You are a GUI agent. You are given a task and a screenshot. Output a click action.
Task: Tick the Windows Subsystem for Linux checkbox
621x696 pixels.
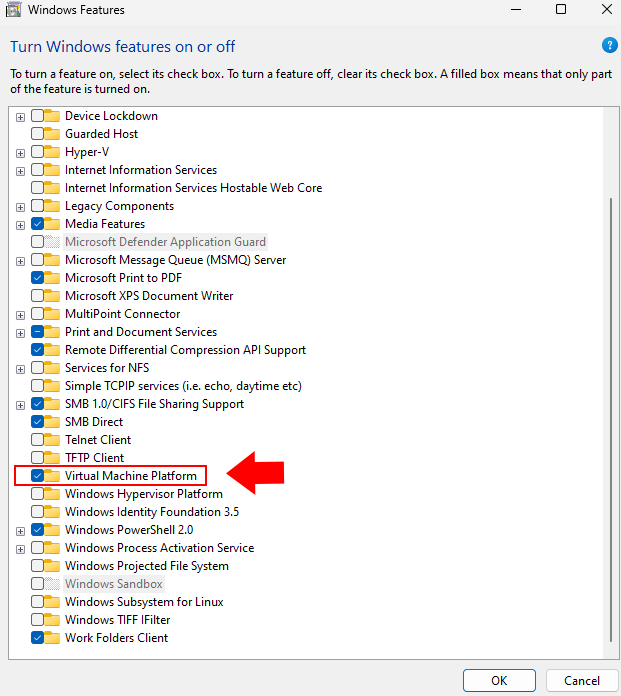(x=37, y=602)
